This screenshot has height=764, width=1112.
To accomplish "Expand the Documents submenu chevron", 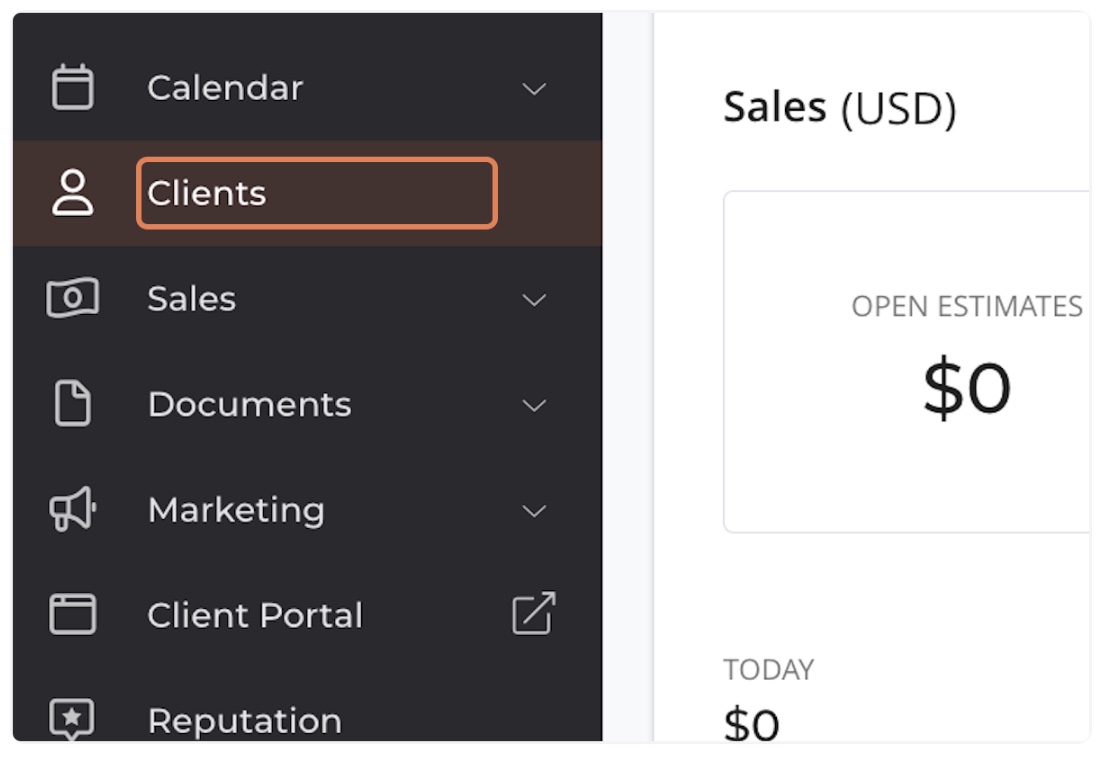I will pos(534,405).
